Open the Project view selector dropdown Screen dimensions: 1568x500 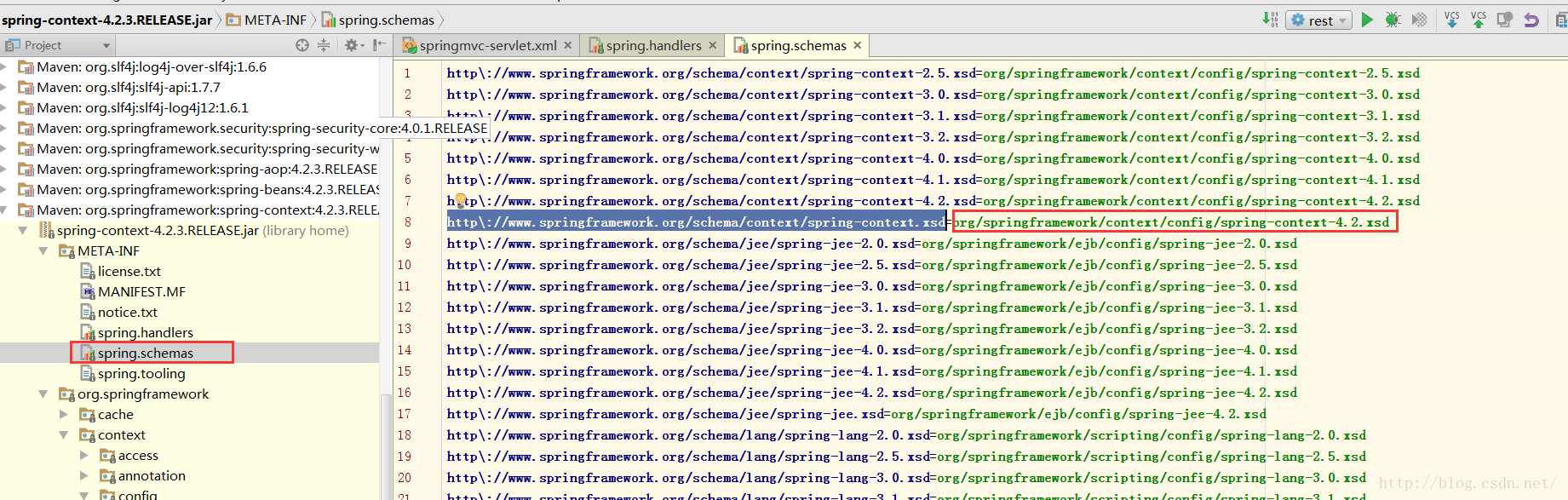point(58,45)
